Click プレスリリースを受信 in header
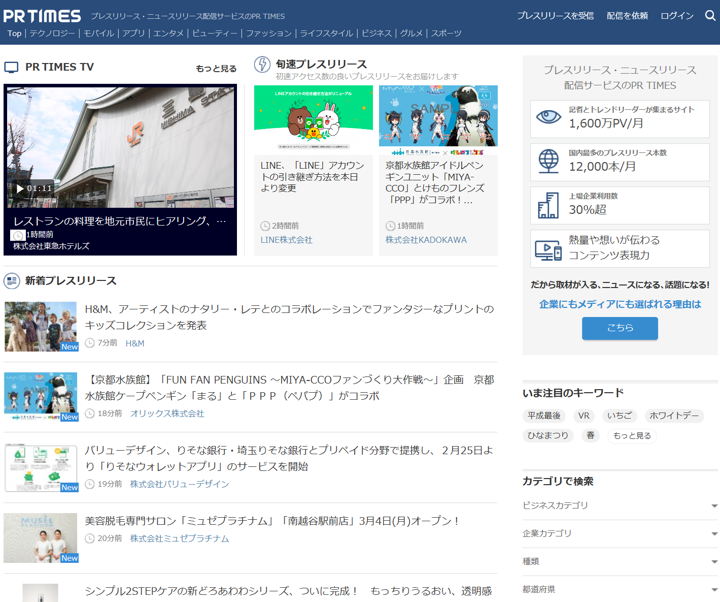 tap(556, 16)
